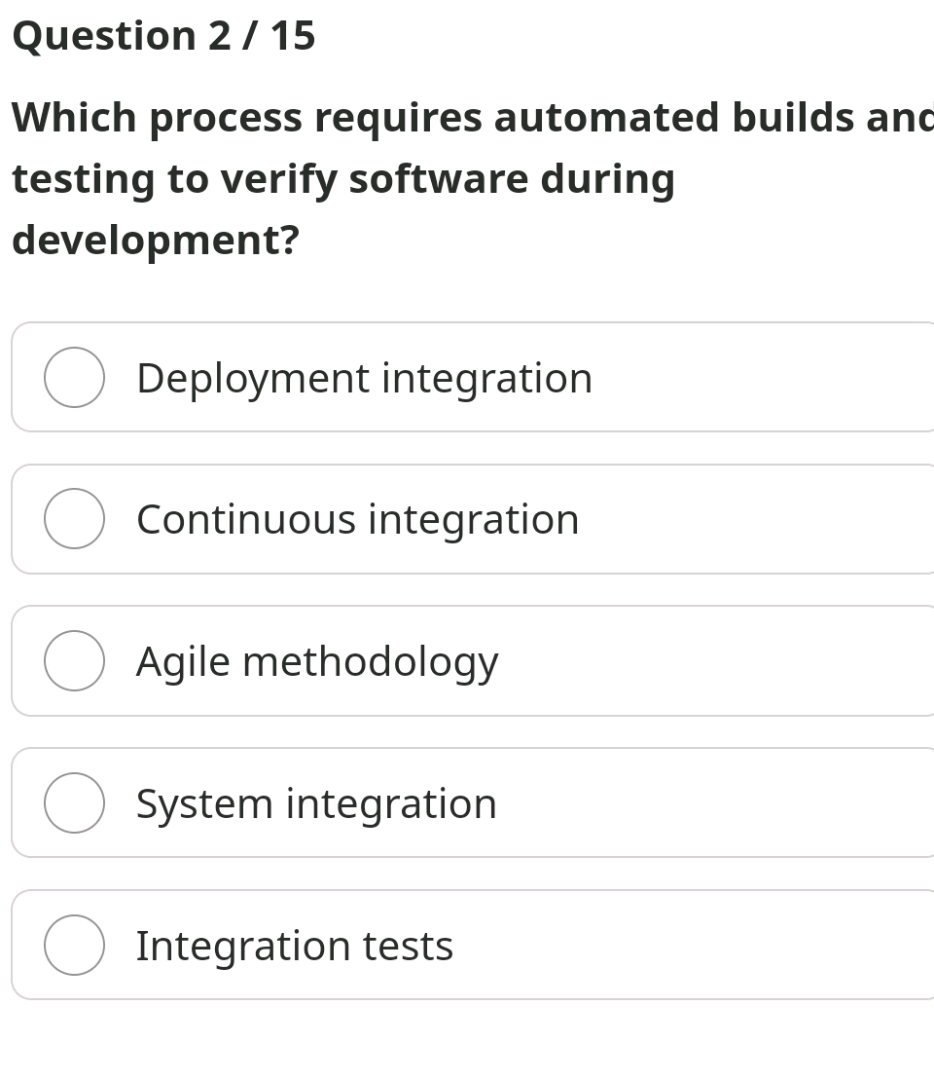Click the question text about automated builds
The height and width of the screenshot is (1080, 934).
pos(400,178)
